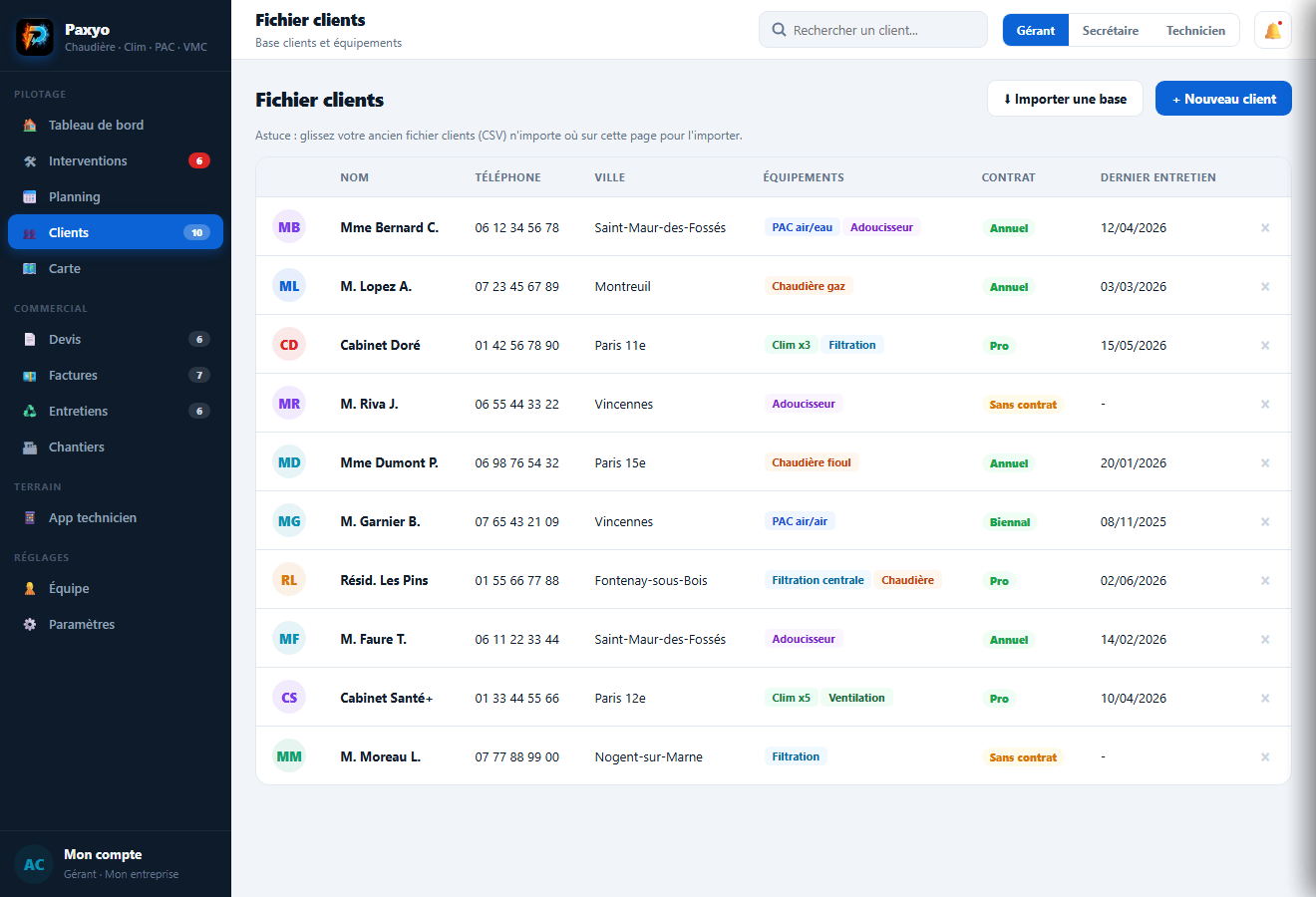Image resolution: width=1316 pixels, height=897 pixels.
Task: Remove Cabinet Doré with its X
Action: point(1265,345)
